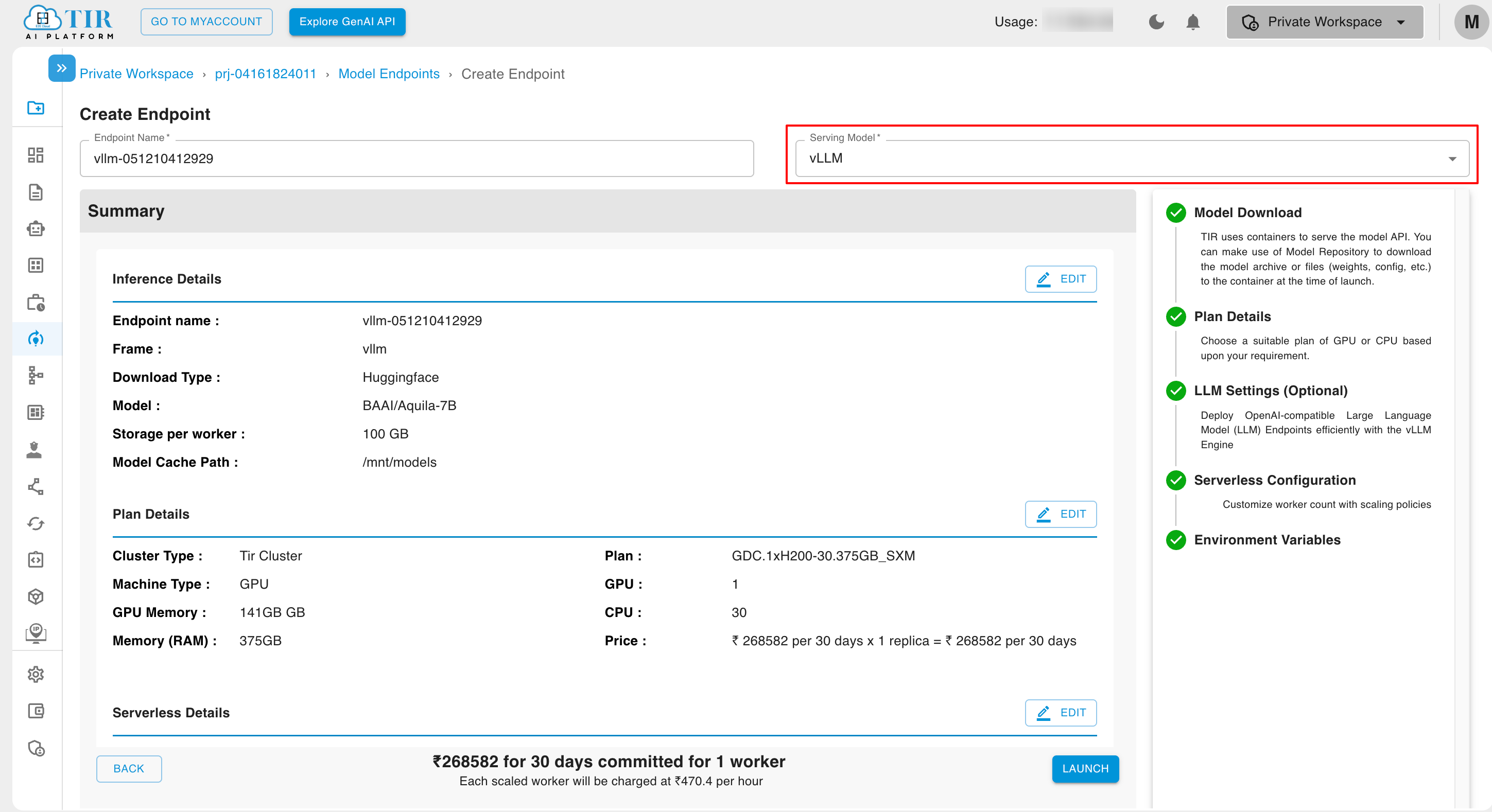Click the GO TO MYACCOUNT button

pos(206,22)
